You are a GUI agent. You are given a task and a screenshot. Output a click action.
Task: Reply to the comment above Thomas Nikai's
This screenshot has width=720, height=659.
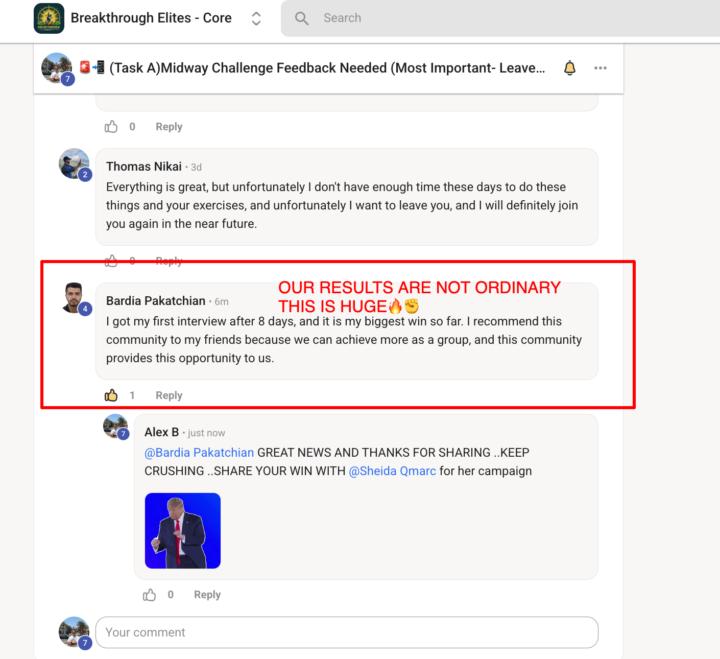[169, 127]
